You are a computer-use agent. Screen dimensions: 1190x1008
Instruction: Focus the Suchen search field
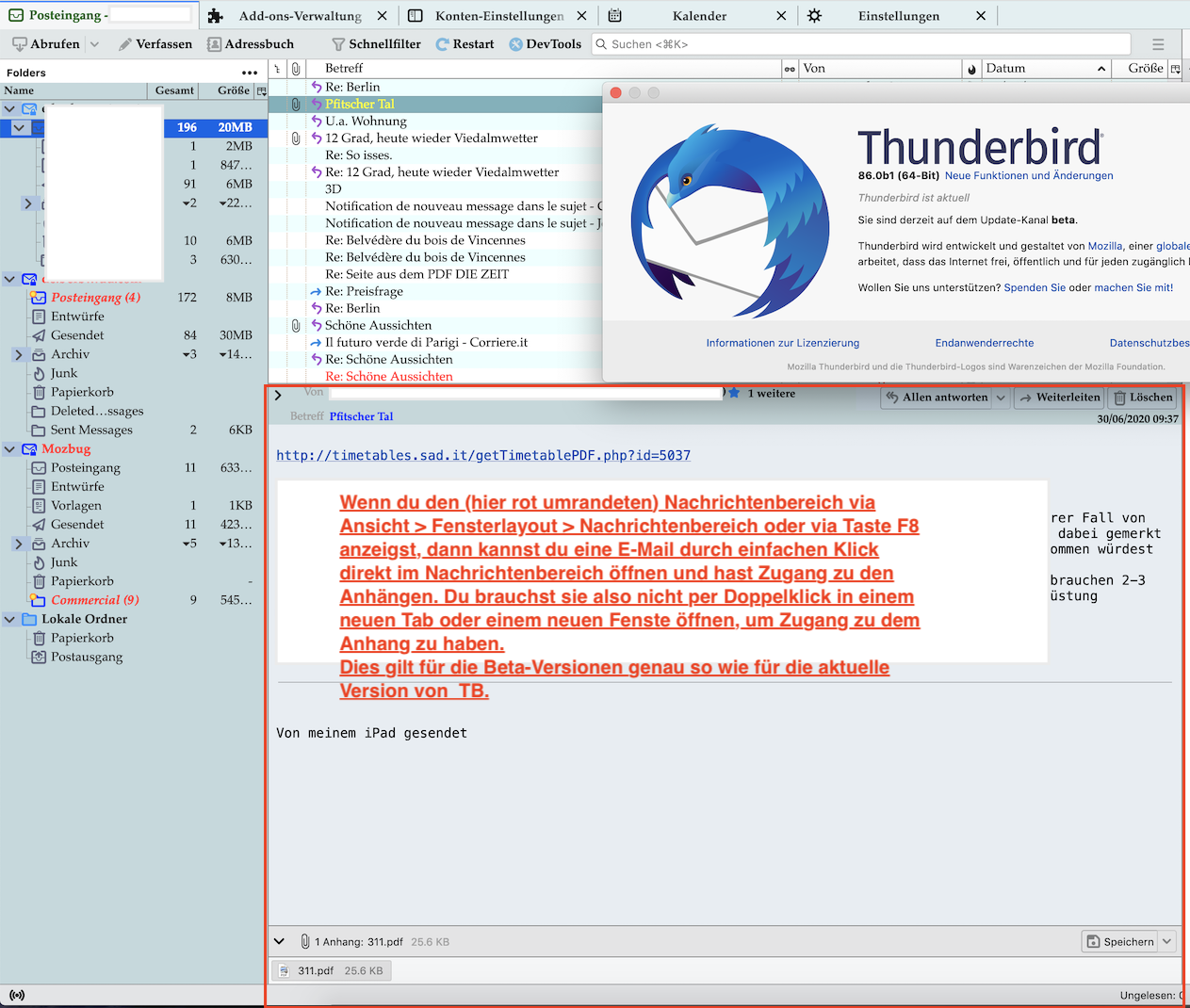(x=861, y=44)
